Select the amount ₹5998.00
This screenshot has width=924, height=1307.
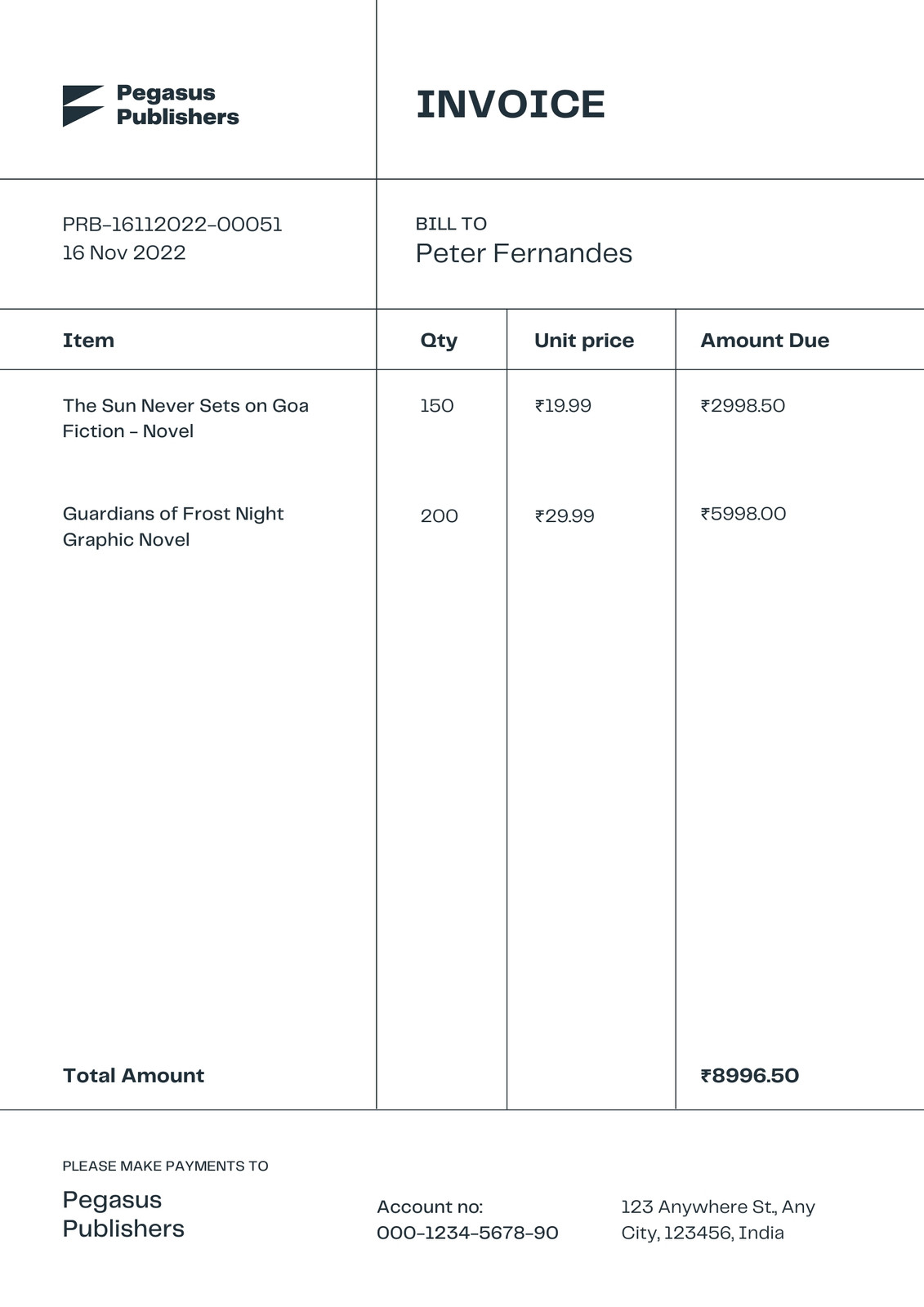pos(743,514)
